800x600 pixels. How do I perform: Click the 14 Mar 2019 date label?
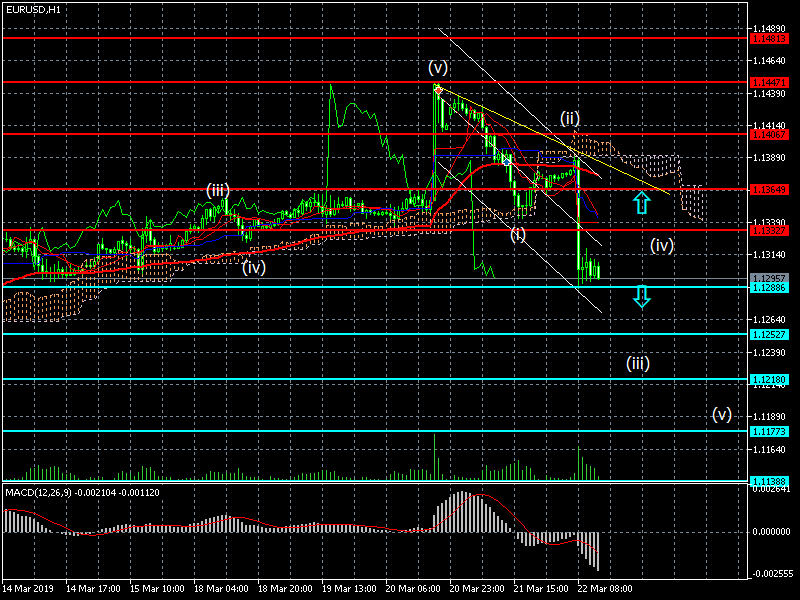[28, 589]
